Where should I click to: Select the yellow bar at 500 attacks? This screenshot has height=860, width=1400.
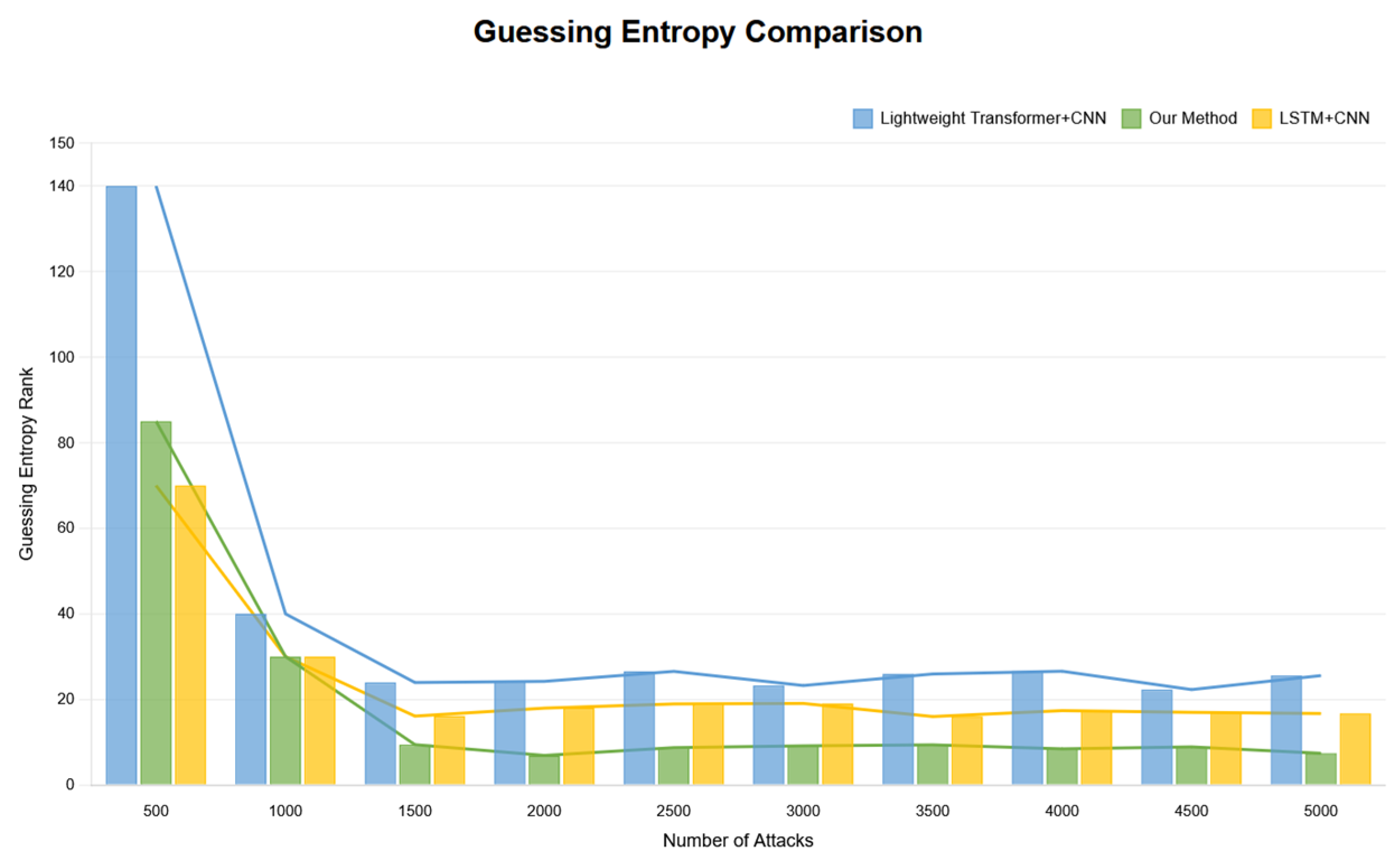[190, 635]
